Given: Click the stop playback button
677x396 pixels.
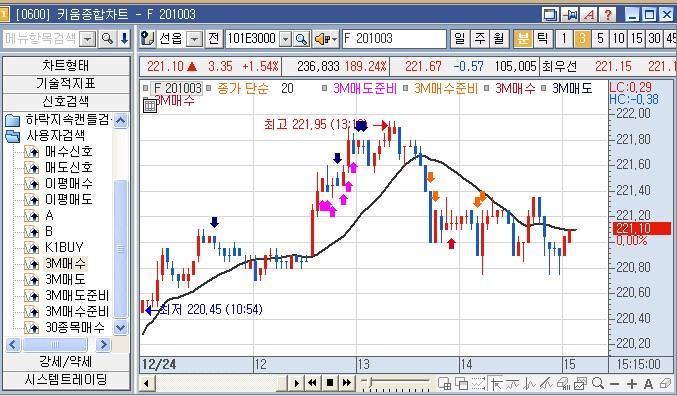Looking at the screenshot, I should pos(330,383).
